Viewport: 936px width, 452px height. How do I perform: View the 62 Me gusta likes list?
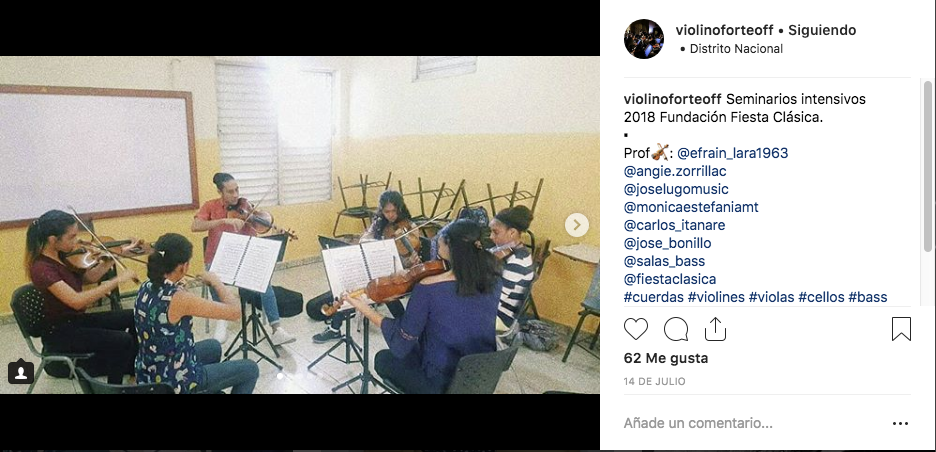click(666, 358)
